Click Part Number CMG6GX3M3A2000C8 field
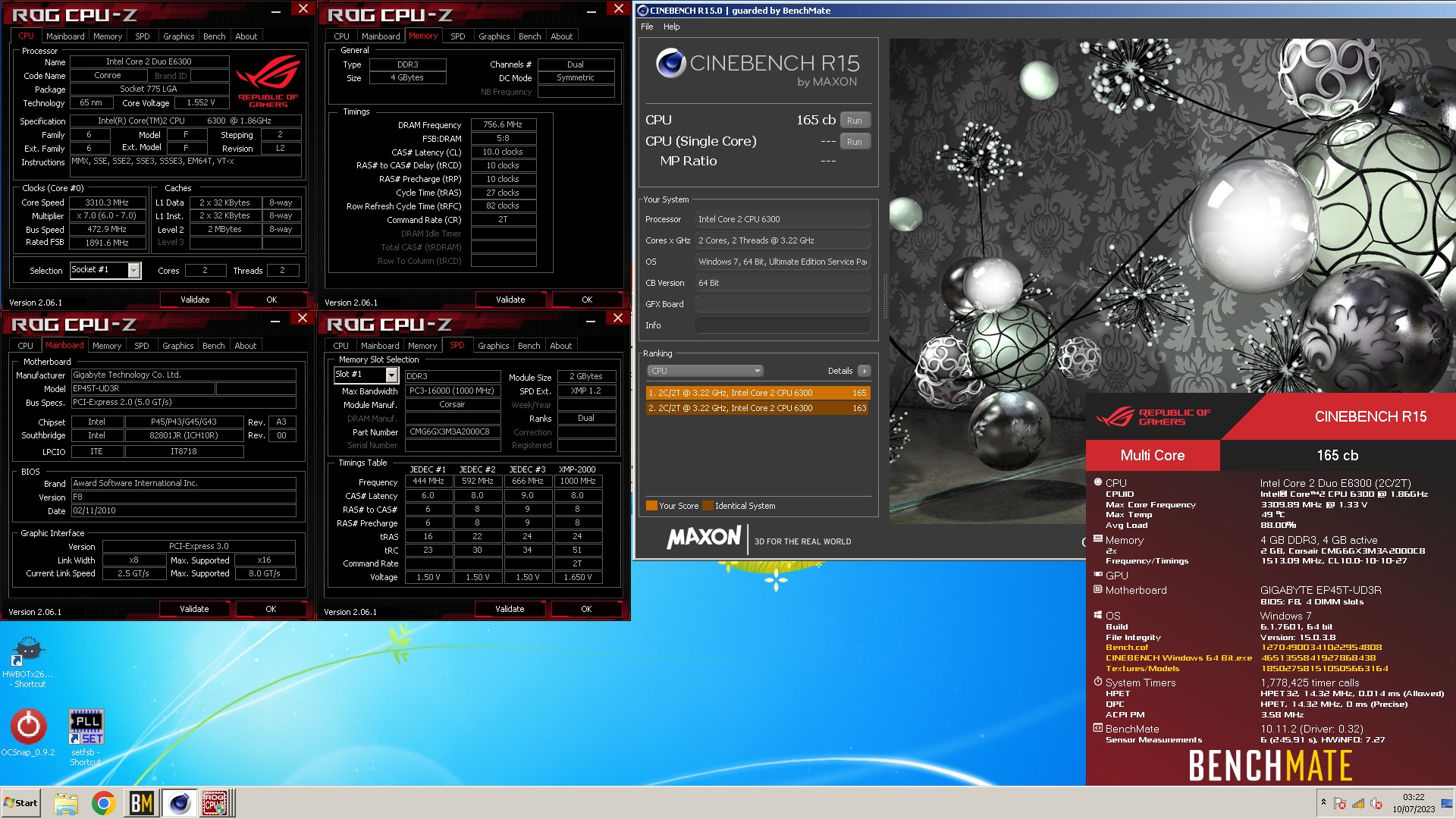This screenshot has height=819, width=1456. click(453, 432)
